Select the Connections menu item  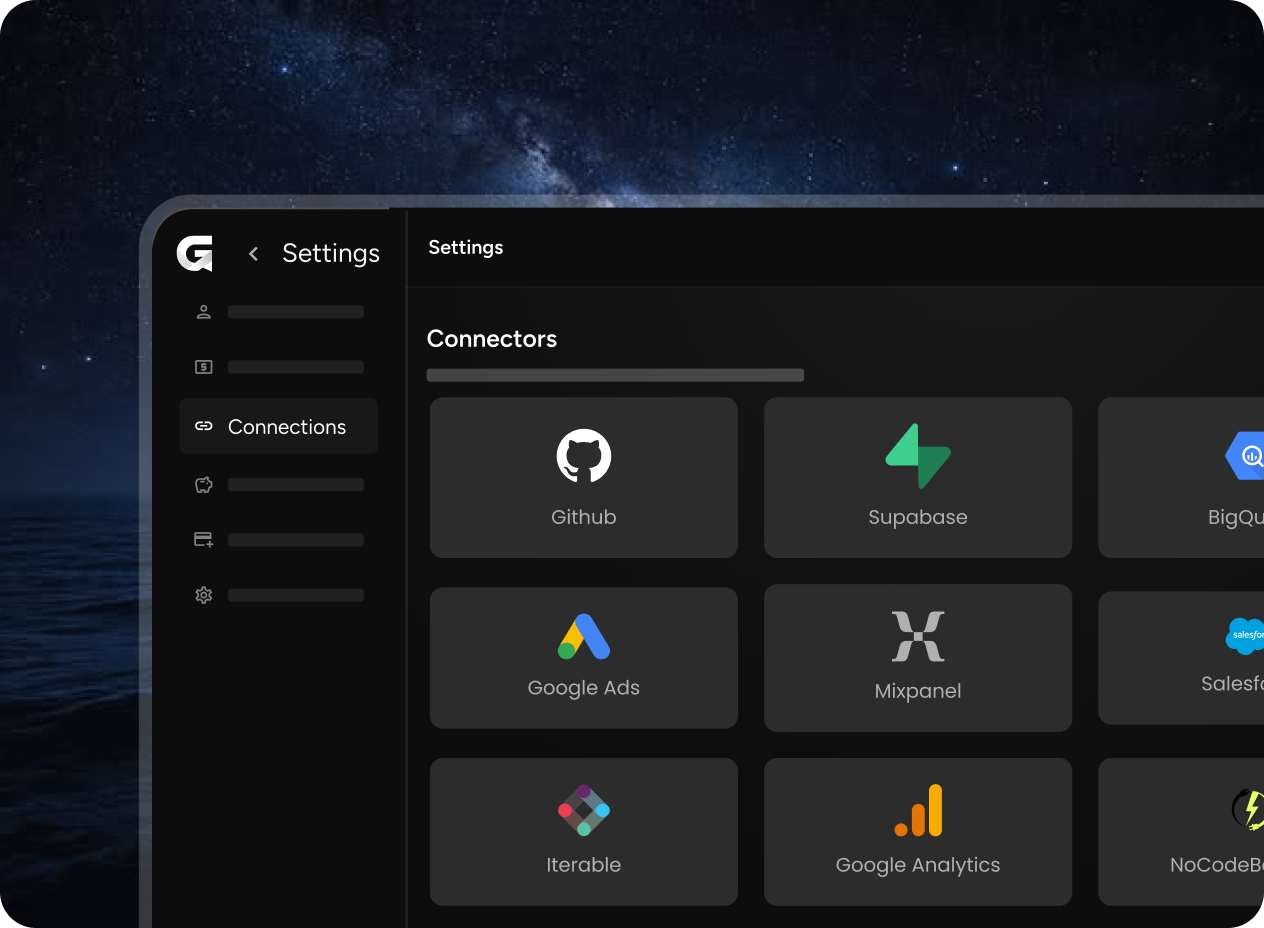279,426
